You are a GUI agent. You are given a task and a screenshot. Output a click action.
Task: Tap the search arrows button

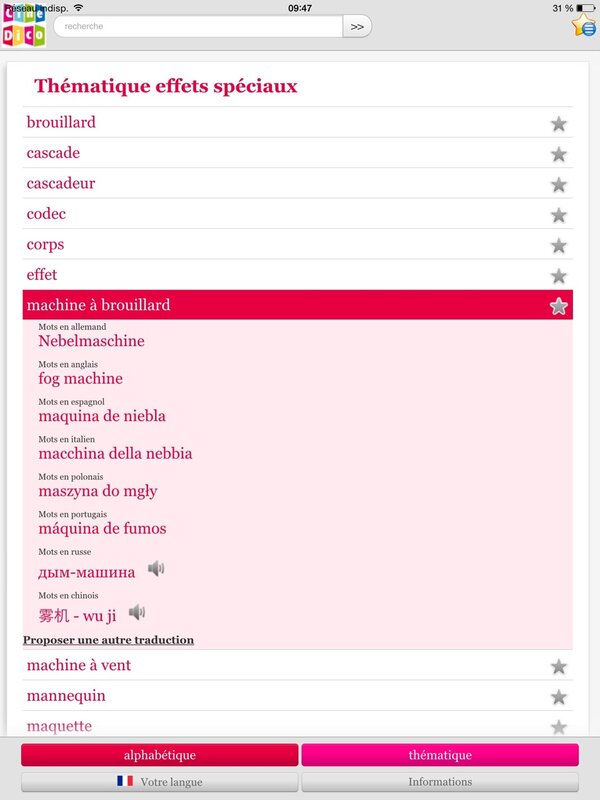point(357,27)
